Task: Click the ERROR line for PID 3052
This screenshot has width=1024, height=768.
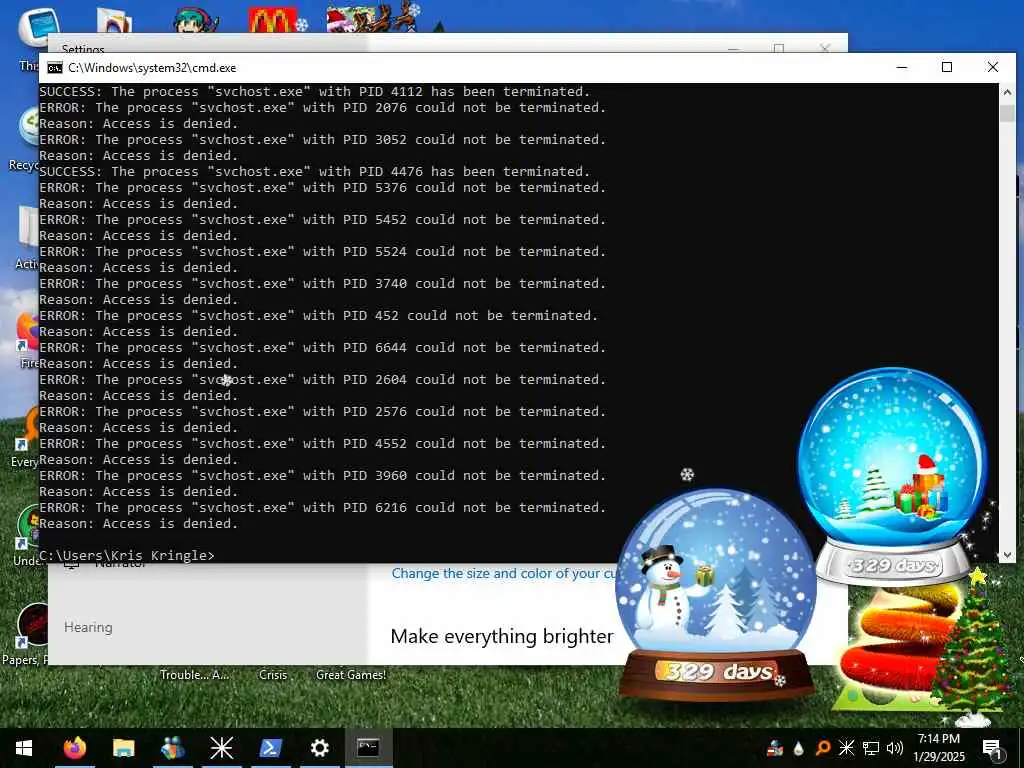Action: (323, 140)
